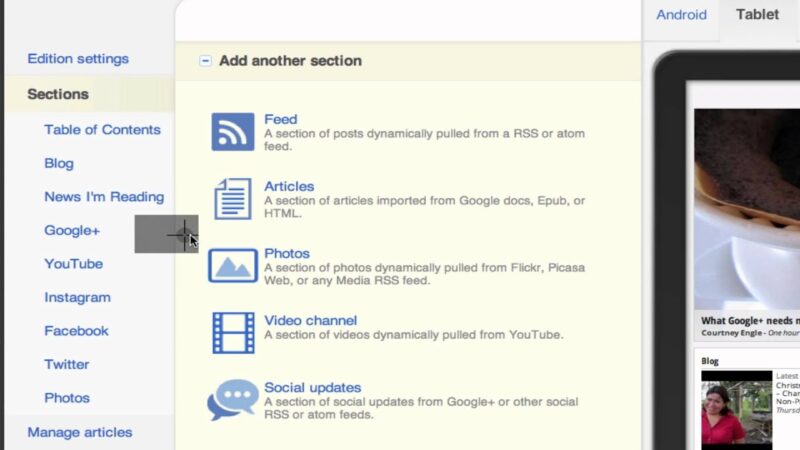Select the Table of Contents section

pos(102,130)
